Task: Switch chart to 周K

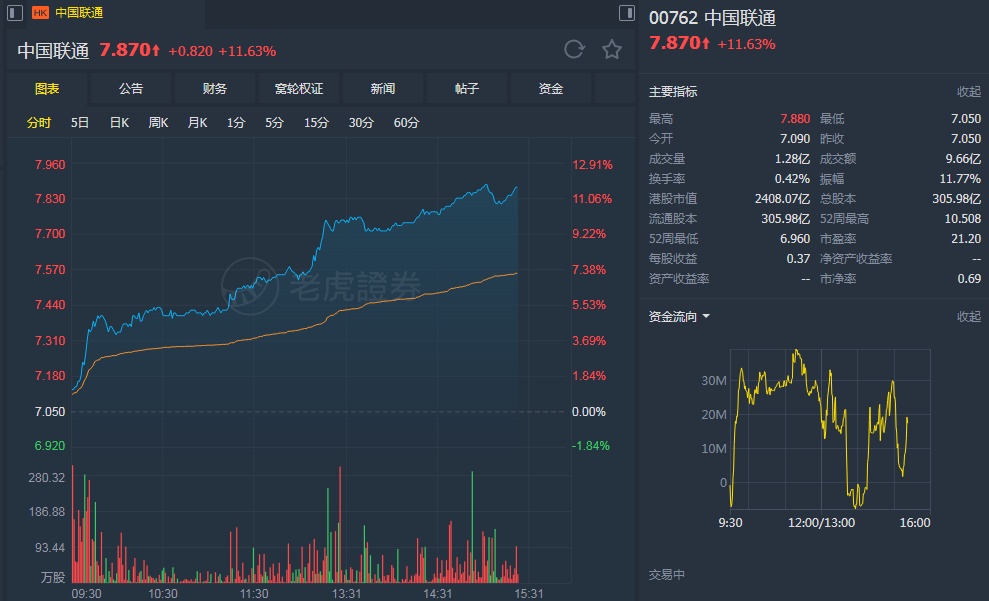Action: 158,123
